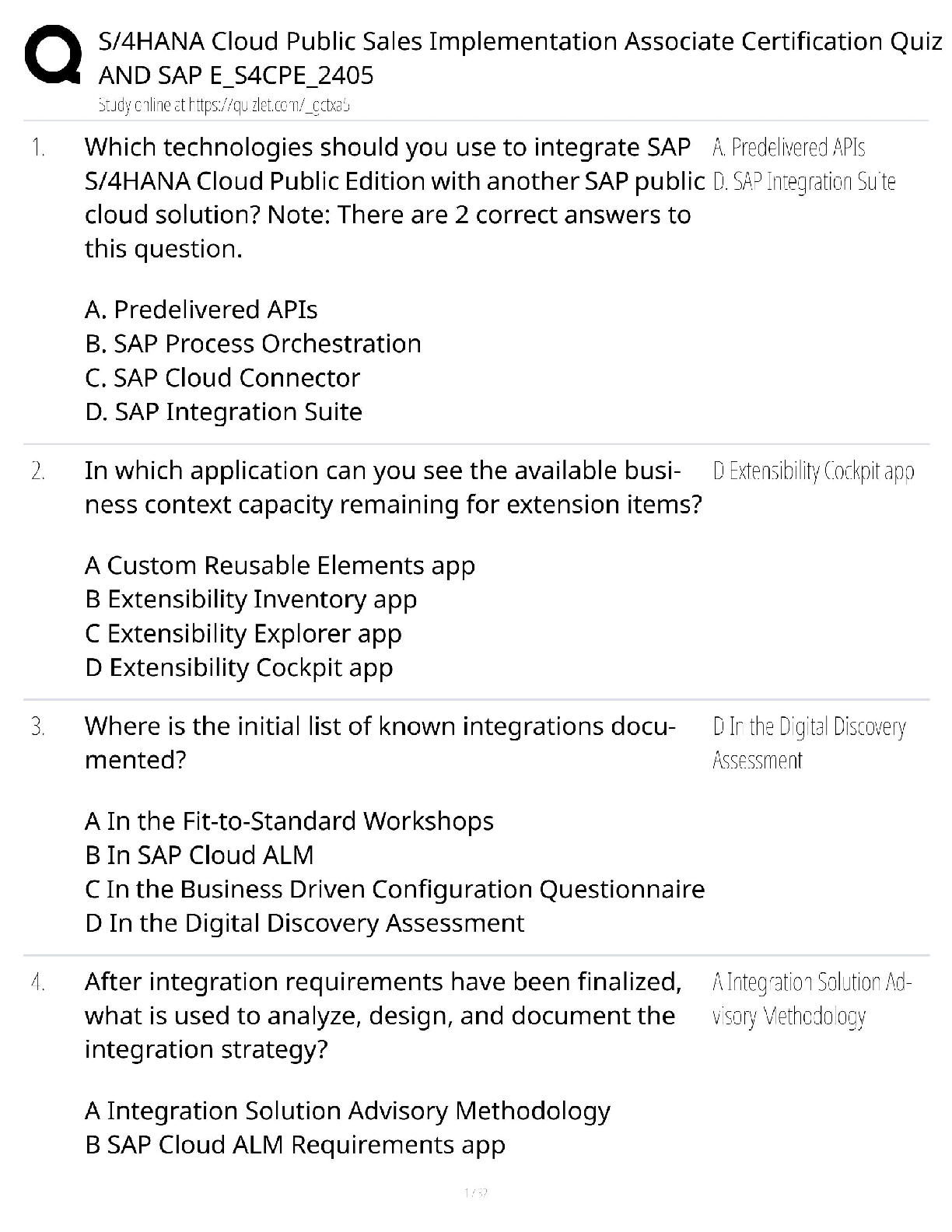
Task: Choose Extensibility Cockpit app option in list
Action: (x=239, y=668)
